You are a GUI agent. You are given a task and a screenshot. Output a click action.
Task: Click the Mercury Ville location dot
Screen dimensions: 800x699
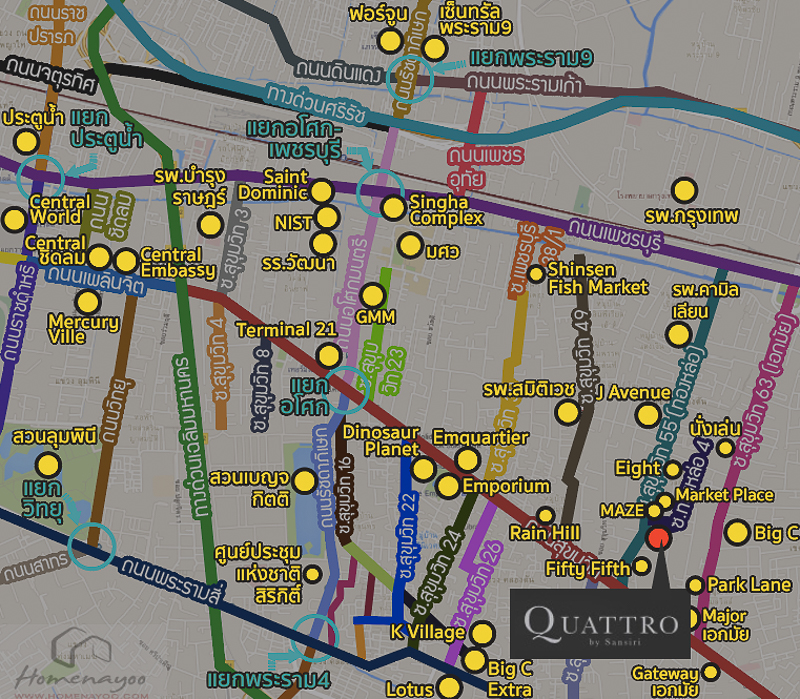tap(88, 301)
